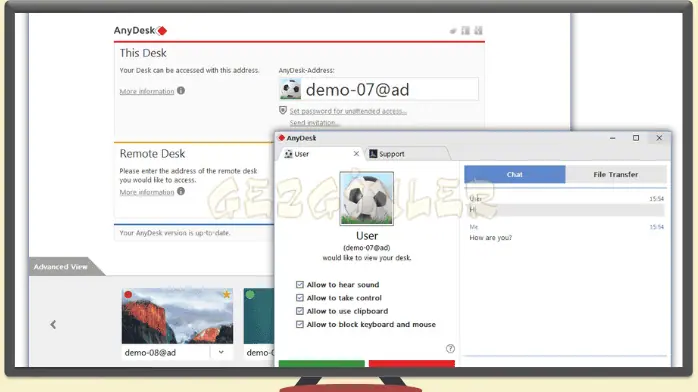Click the AnyDesk icon in dialog title bar
Viewport: 698px width, 392px height.
pyautogui.click(x=281, y=138)
